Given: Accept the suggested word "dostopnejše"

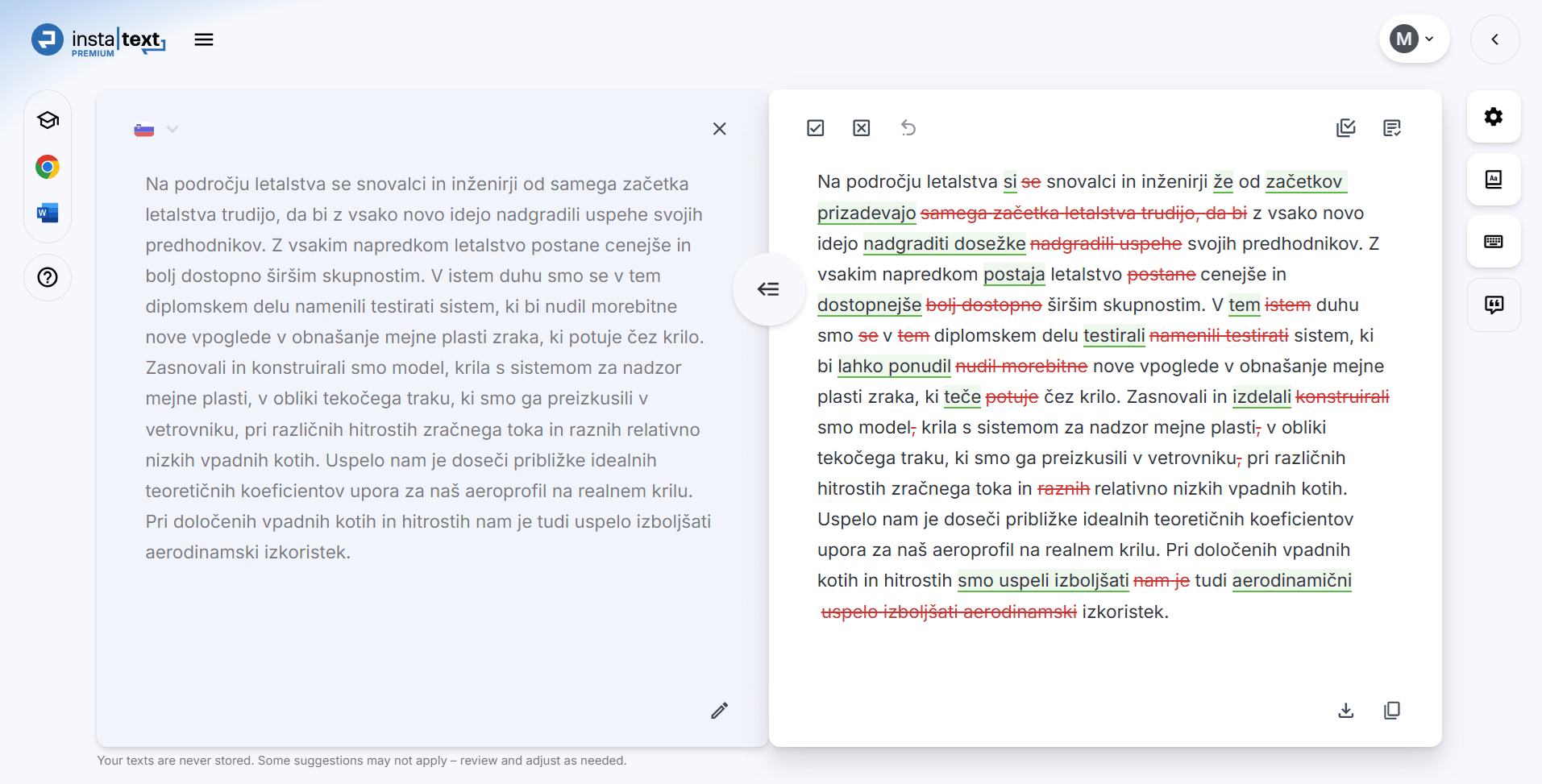Looking at the screenshot, I should 868,305.
